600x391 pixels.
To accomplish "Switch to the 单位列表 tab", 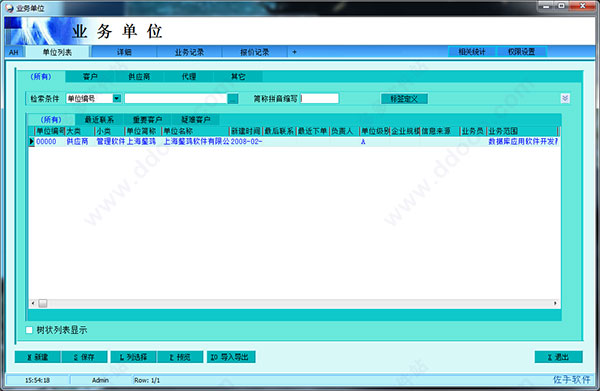I will [57, 52].
